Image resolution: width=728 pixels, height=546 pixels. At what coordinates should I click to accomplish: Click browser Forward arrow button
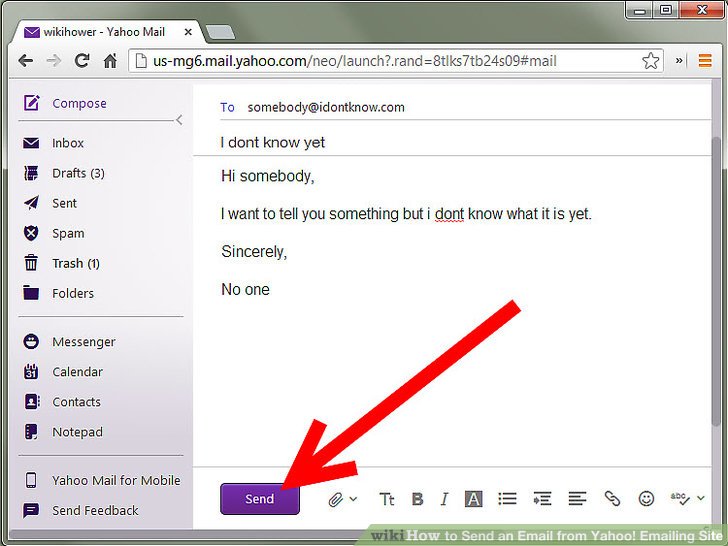coord(54,60)
